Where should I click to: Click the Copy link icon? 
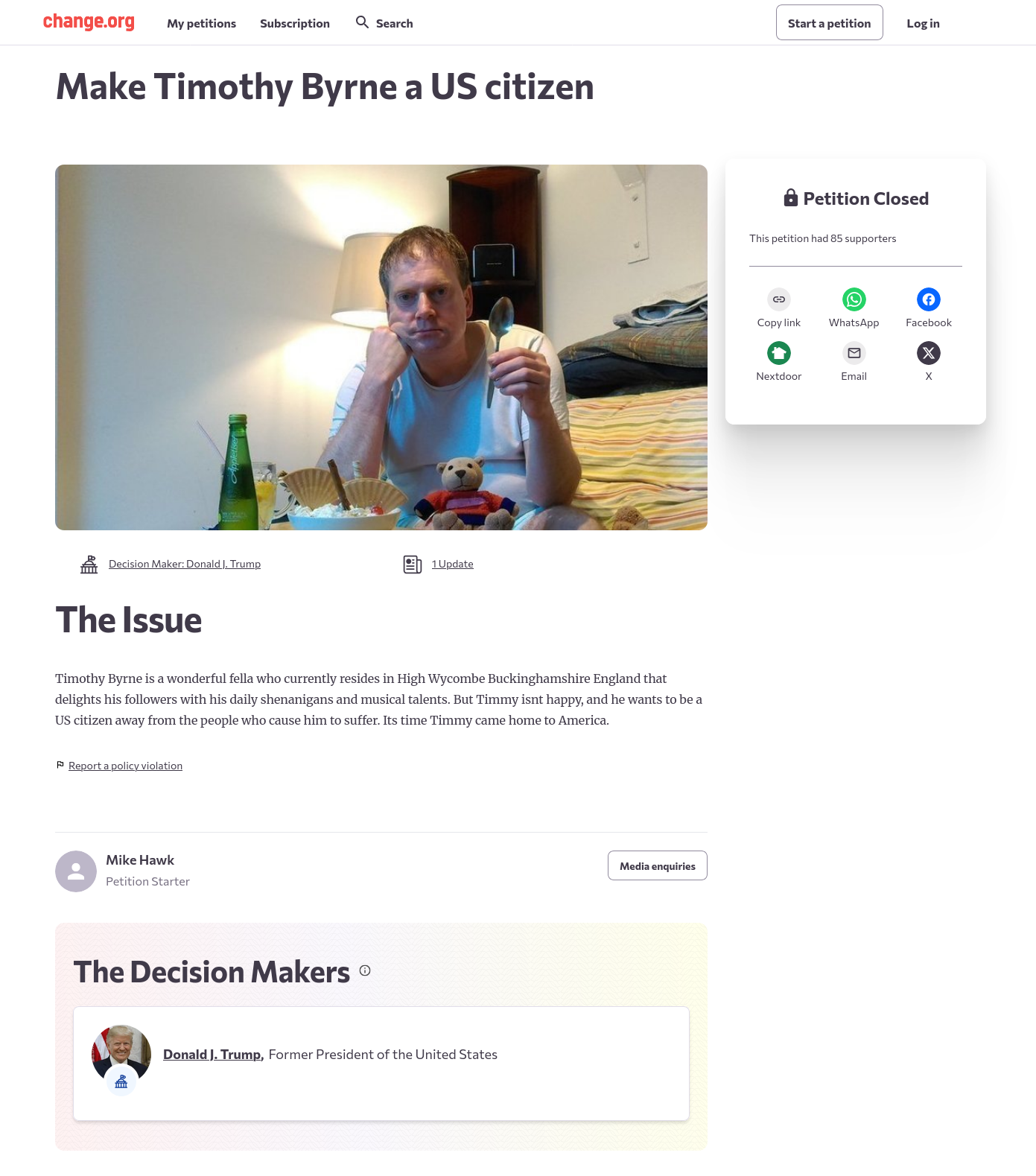(779, 299)
